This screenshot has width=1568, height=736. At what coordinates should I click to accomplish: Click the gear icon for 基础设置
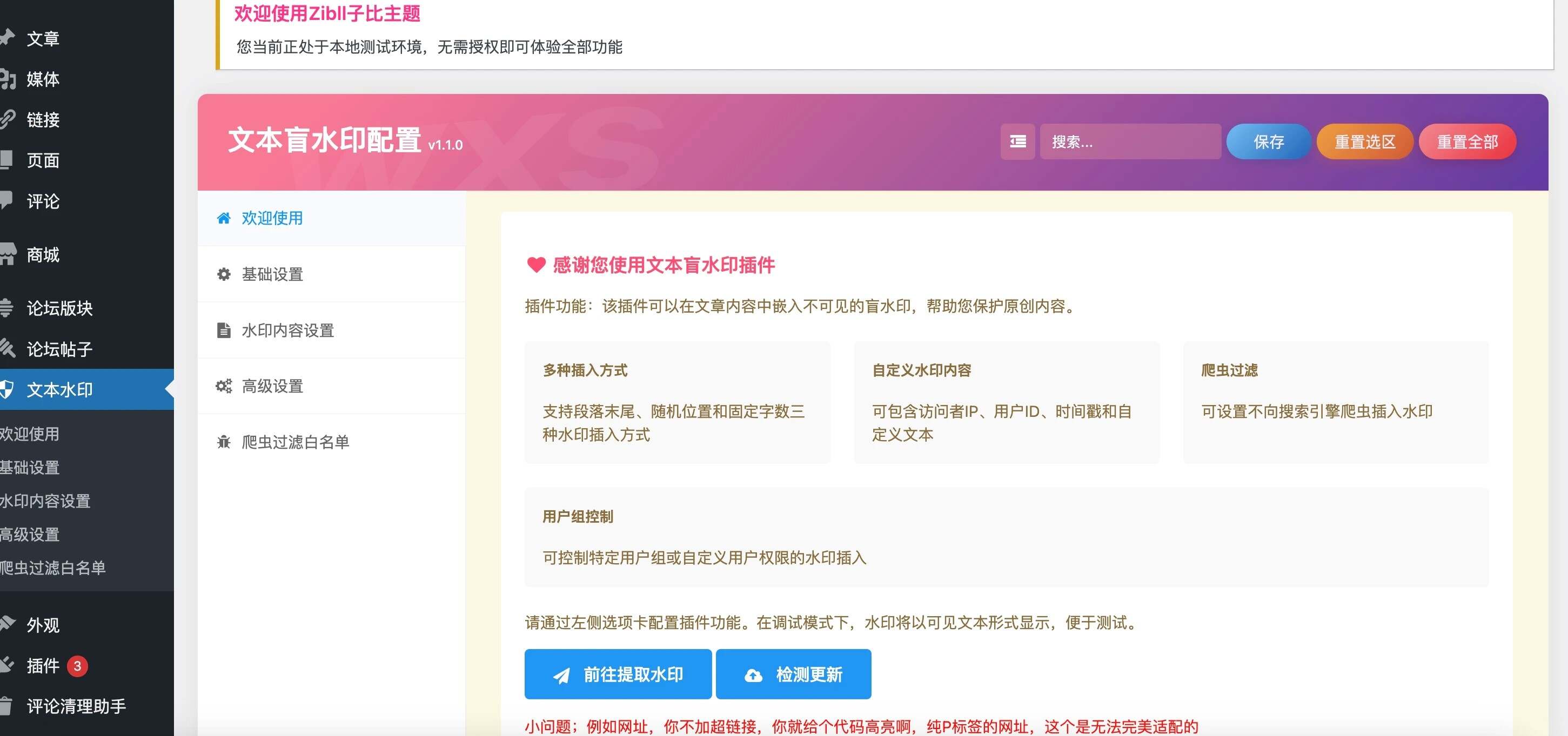223,274
